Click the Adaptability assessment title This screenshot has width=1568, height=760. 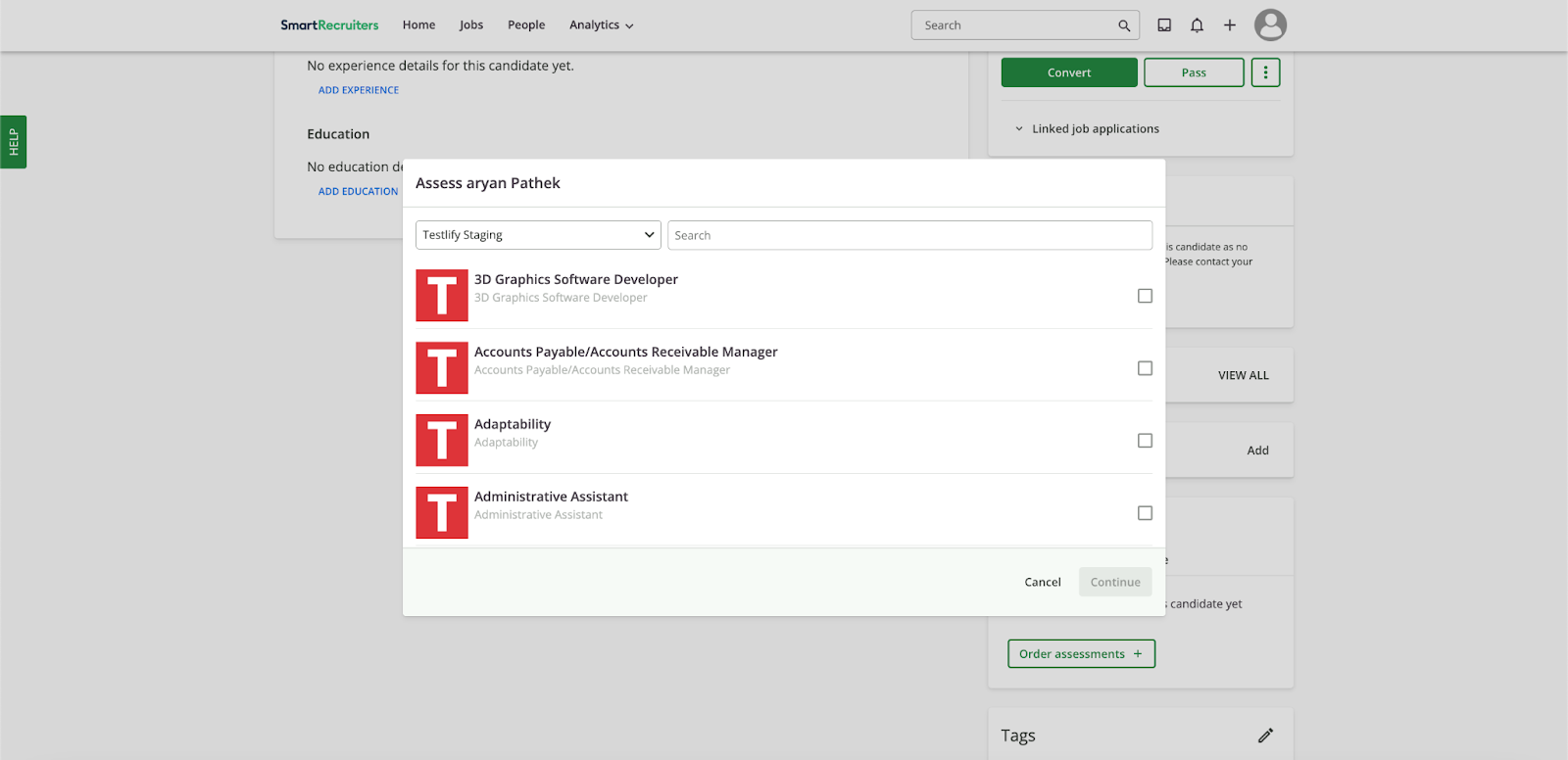(x=513, y=424)
